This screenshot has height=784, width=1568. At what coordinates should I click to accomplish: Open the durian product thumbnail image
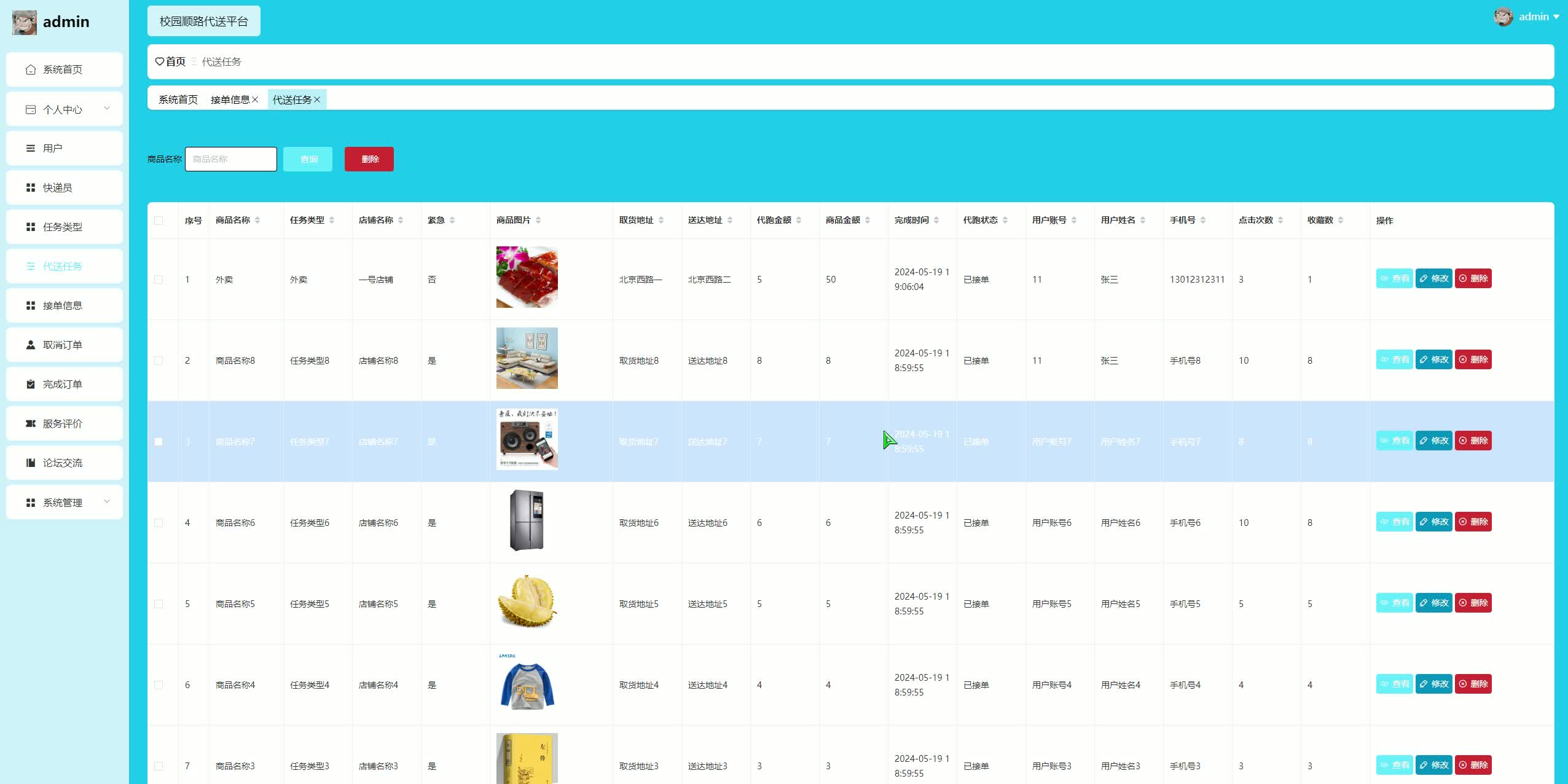tap(527, 602)
